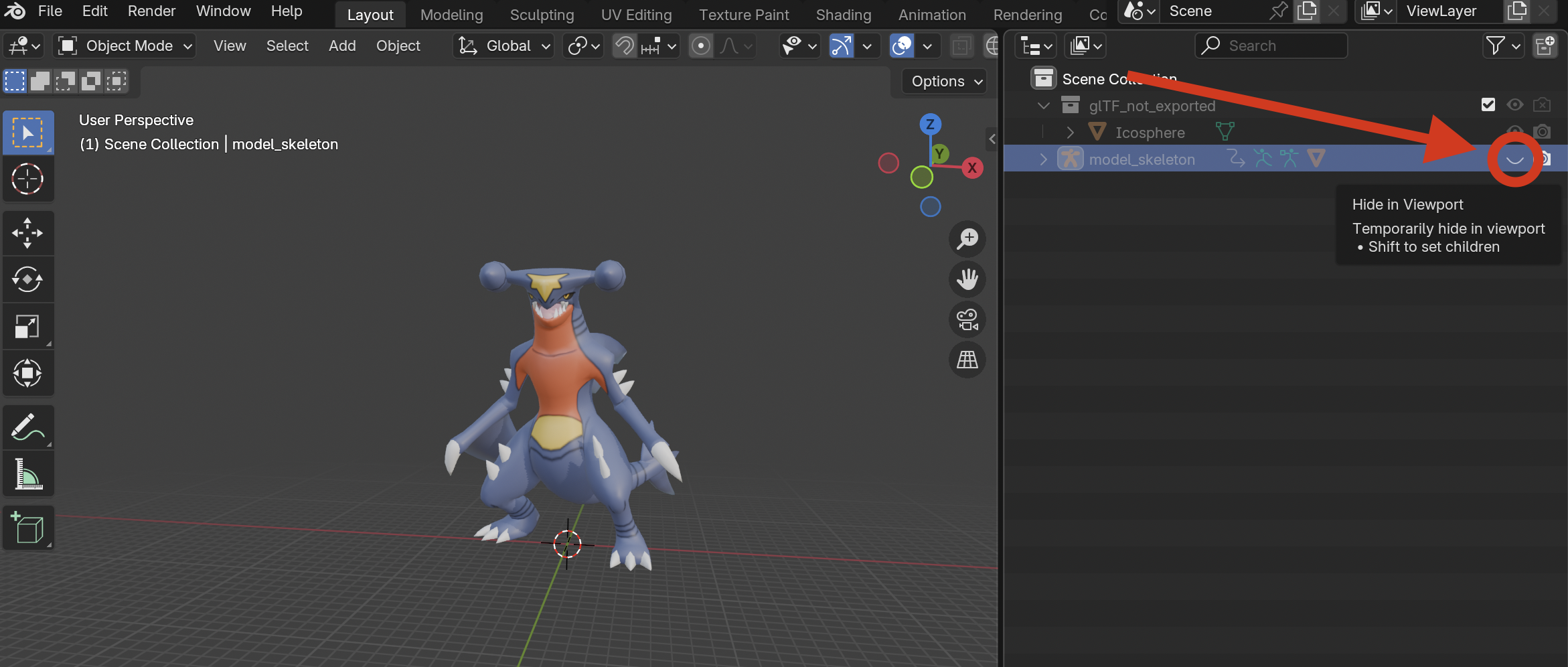Select the Annotate pencil tool
Viewport: 1568px width, 667px height.
pos(28,427)
